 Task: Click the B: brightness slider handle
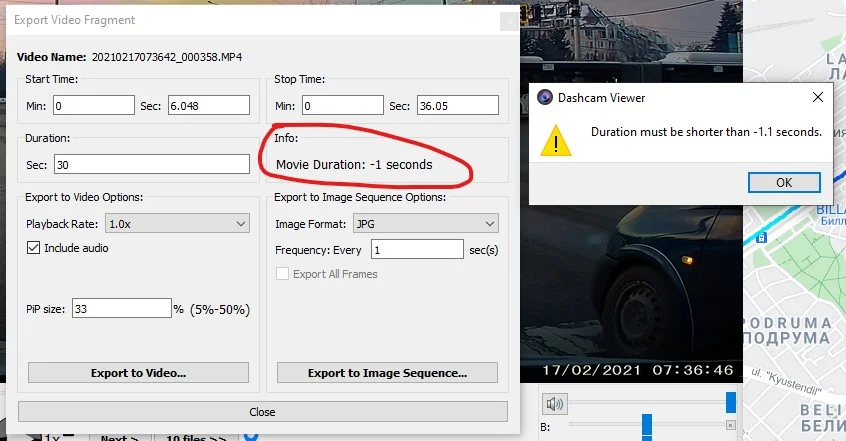coord(648,424)
